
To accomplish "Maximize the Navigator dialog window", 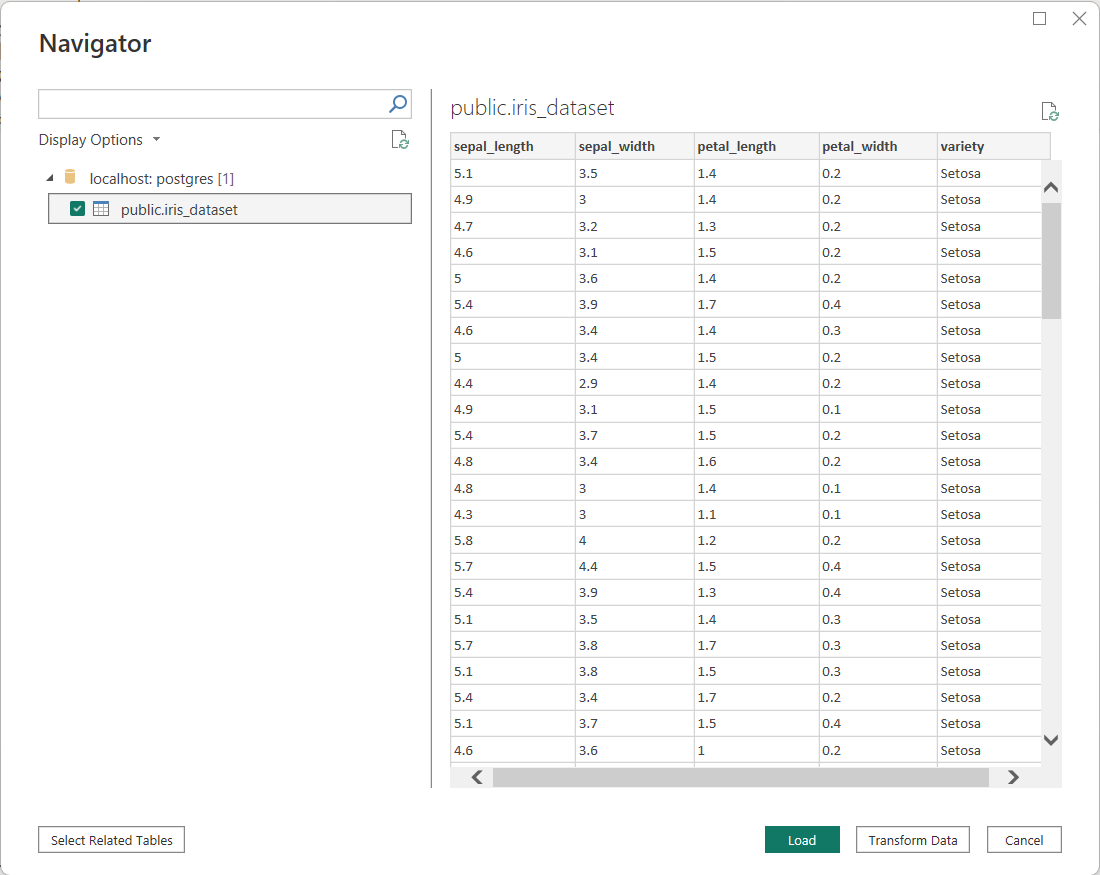I will tap(1040, 19).
